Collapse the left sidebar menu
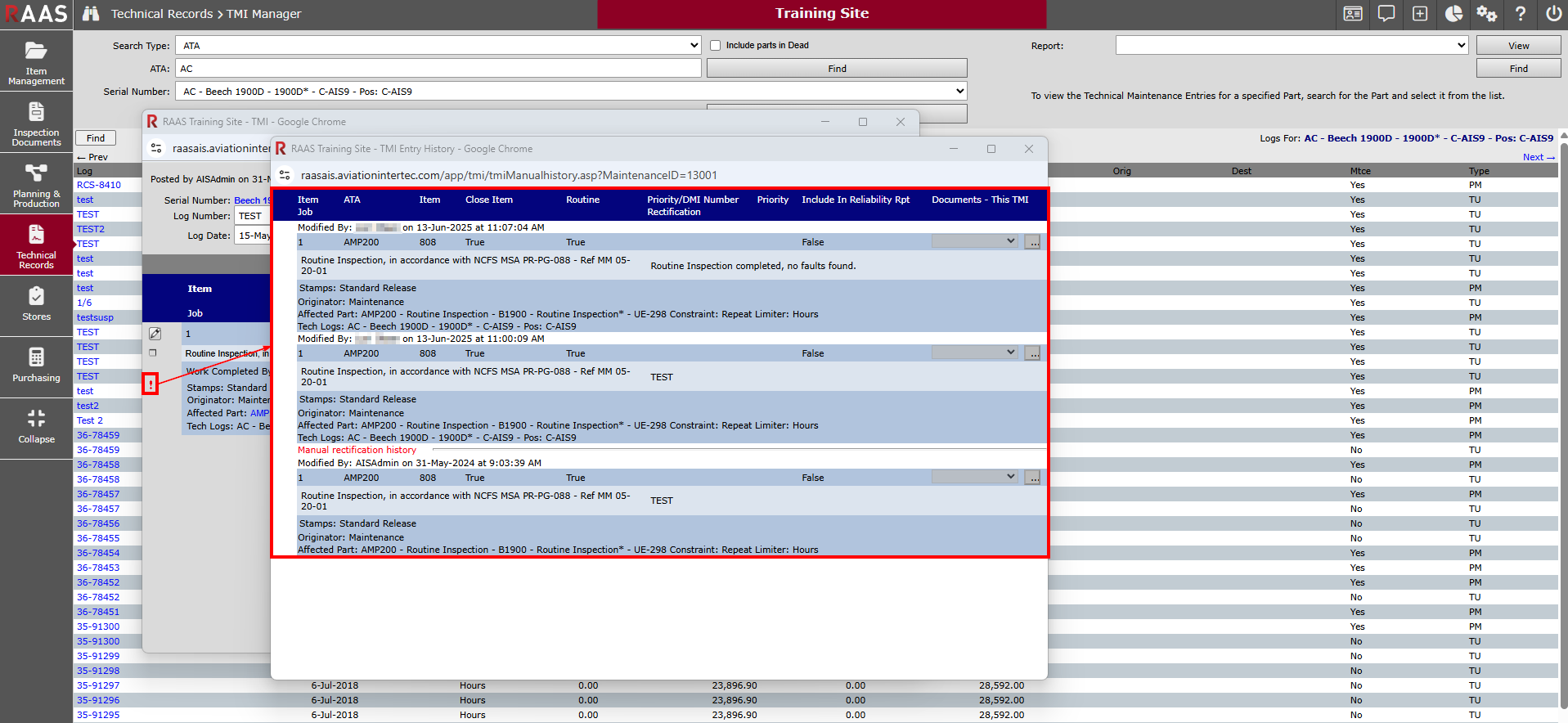Screen dimensions: 1568x723 click(36, 427)
